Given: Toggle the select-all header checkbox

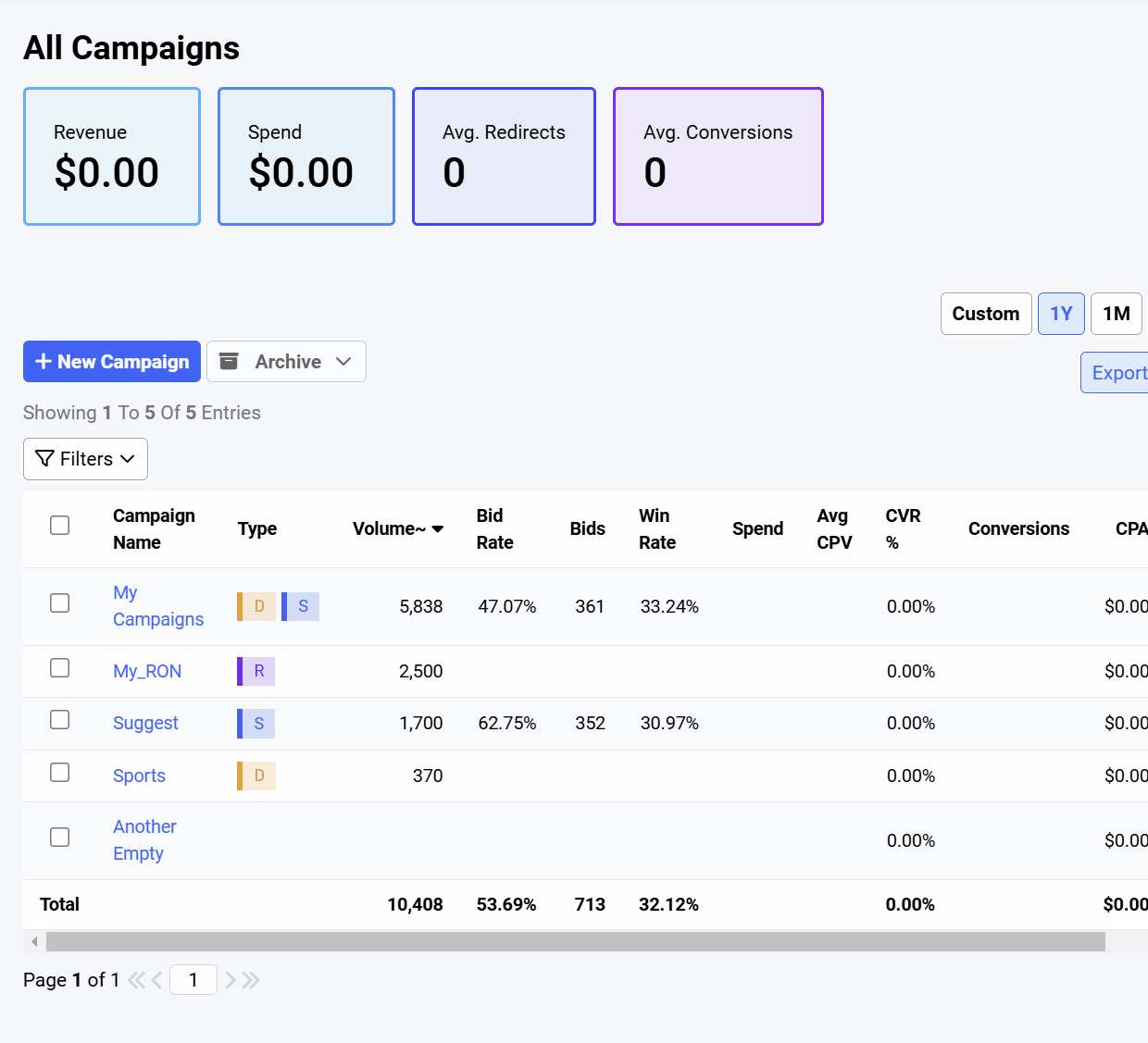Looking at the screenshot, I should [60, 526].
